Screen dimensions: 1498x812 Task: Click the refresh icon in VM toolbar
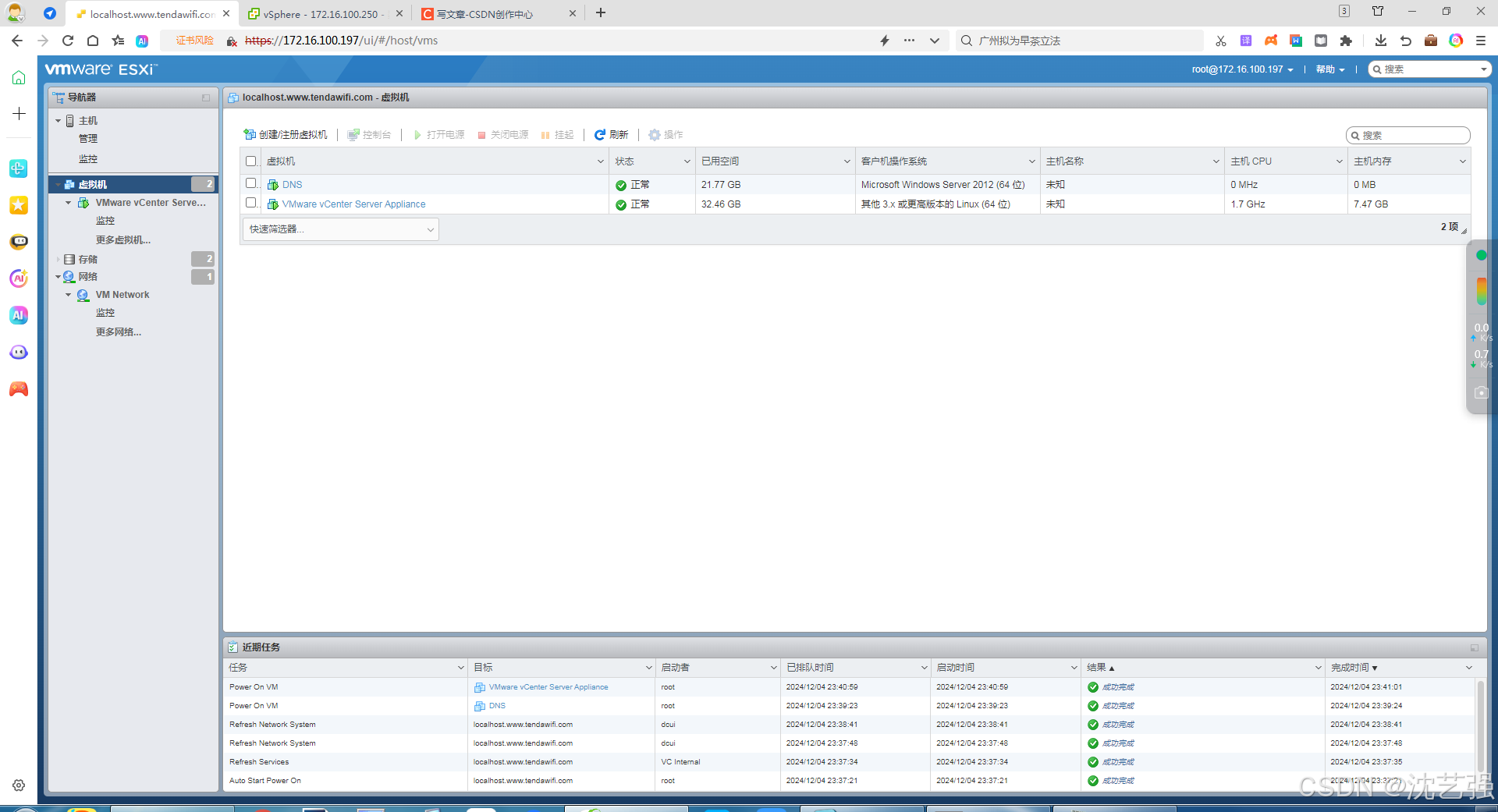click(600, 135)
